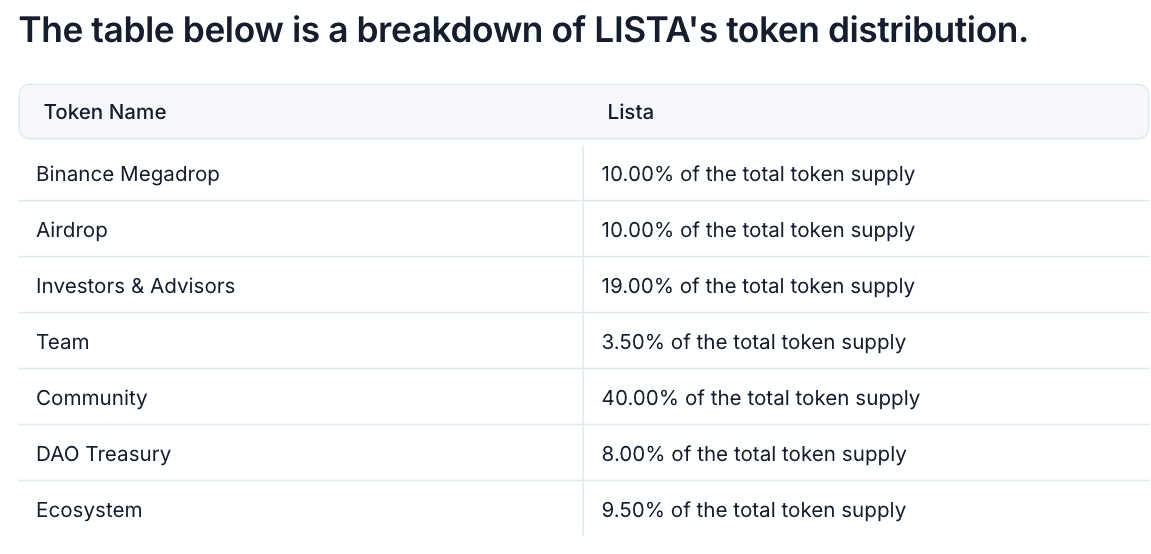The image size is (1151, 554).
Task: Click the Team 3.50% allocation value
Action: (x=753, y=342)
